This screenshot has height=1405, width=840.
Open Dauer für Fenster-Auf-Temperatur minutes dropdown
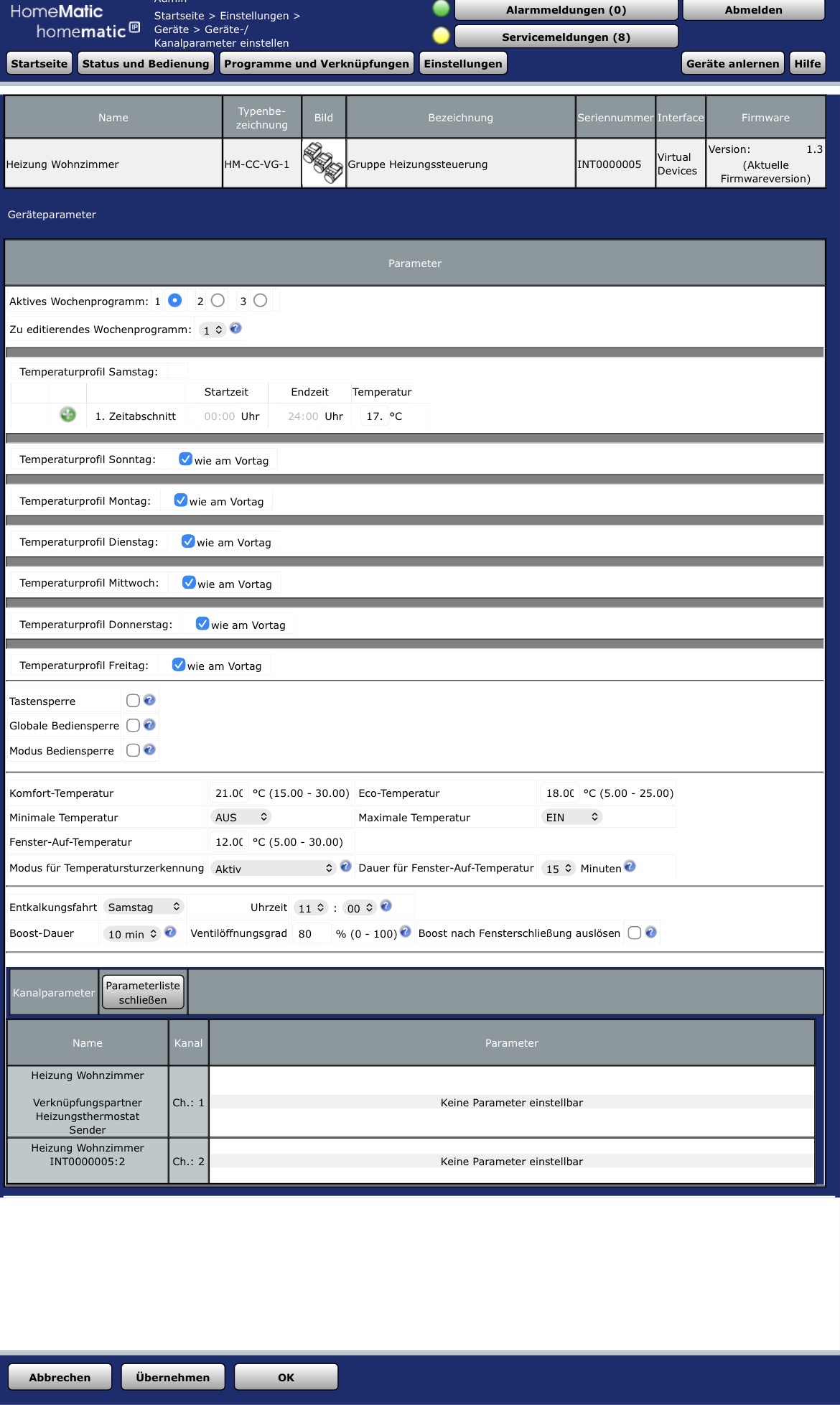pyautogui.click(x=558, y=868)
